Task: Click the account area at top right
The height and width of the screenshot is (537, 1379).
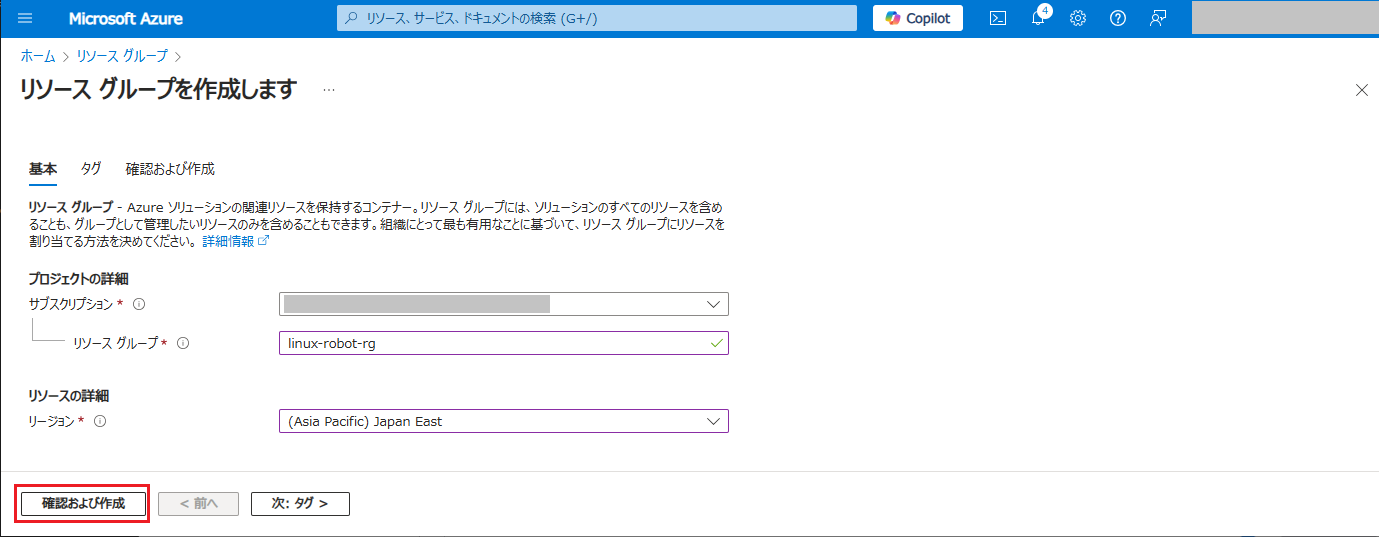Action: coord(1283,18)
